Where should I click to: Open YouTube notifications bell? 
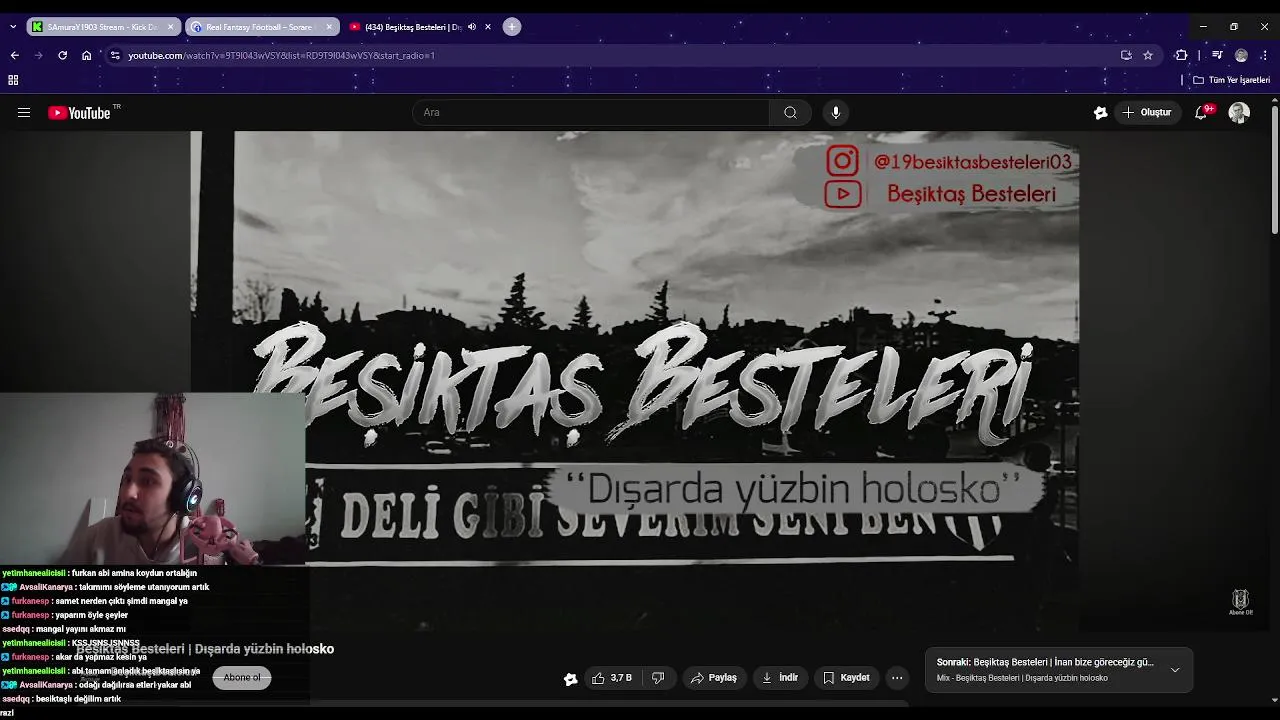1201,113
